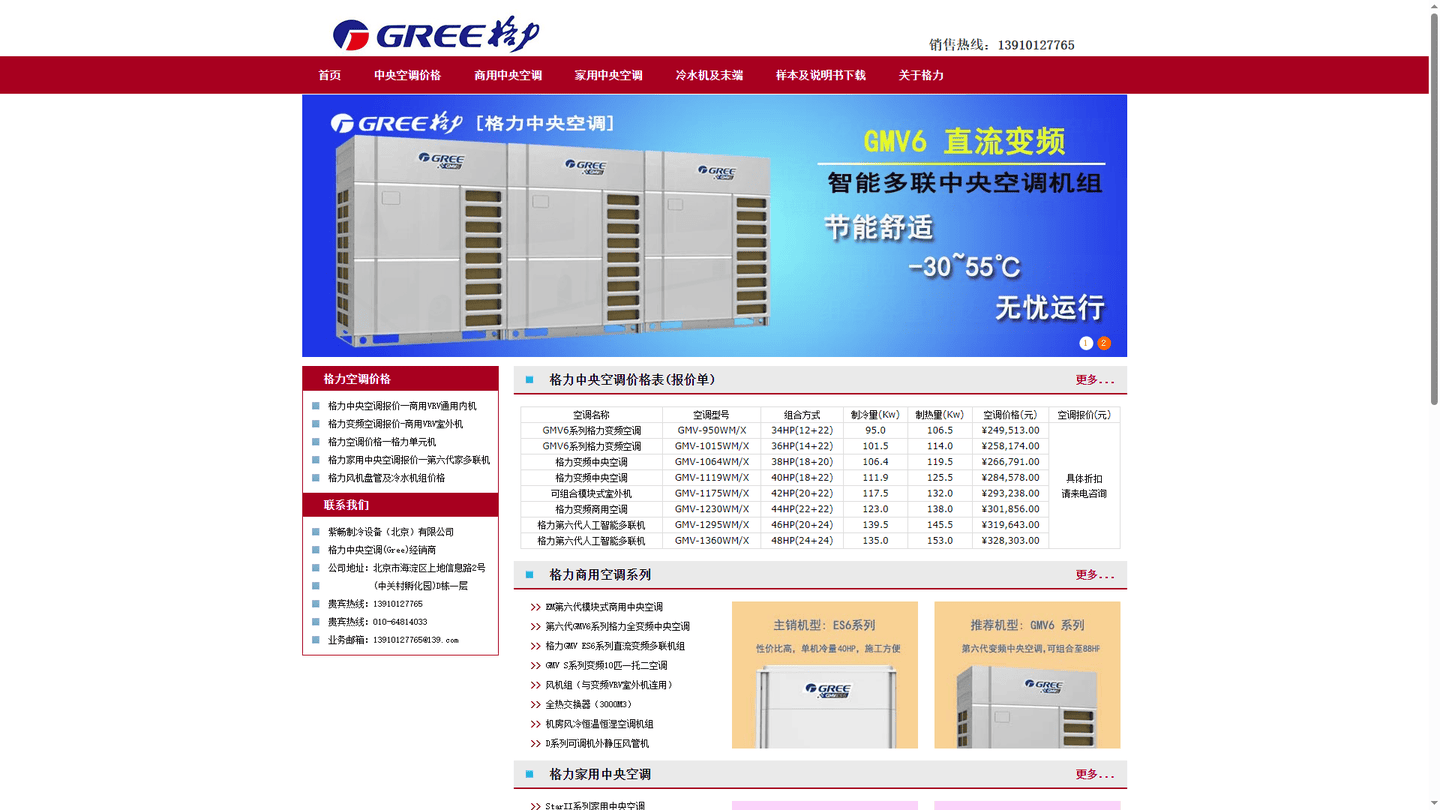Open D系列可调机外静压风管机 link

tap(597, 743)
